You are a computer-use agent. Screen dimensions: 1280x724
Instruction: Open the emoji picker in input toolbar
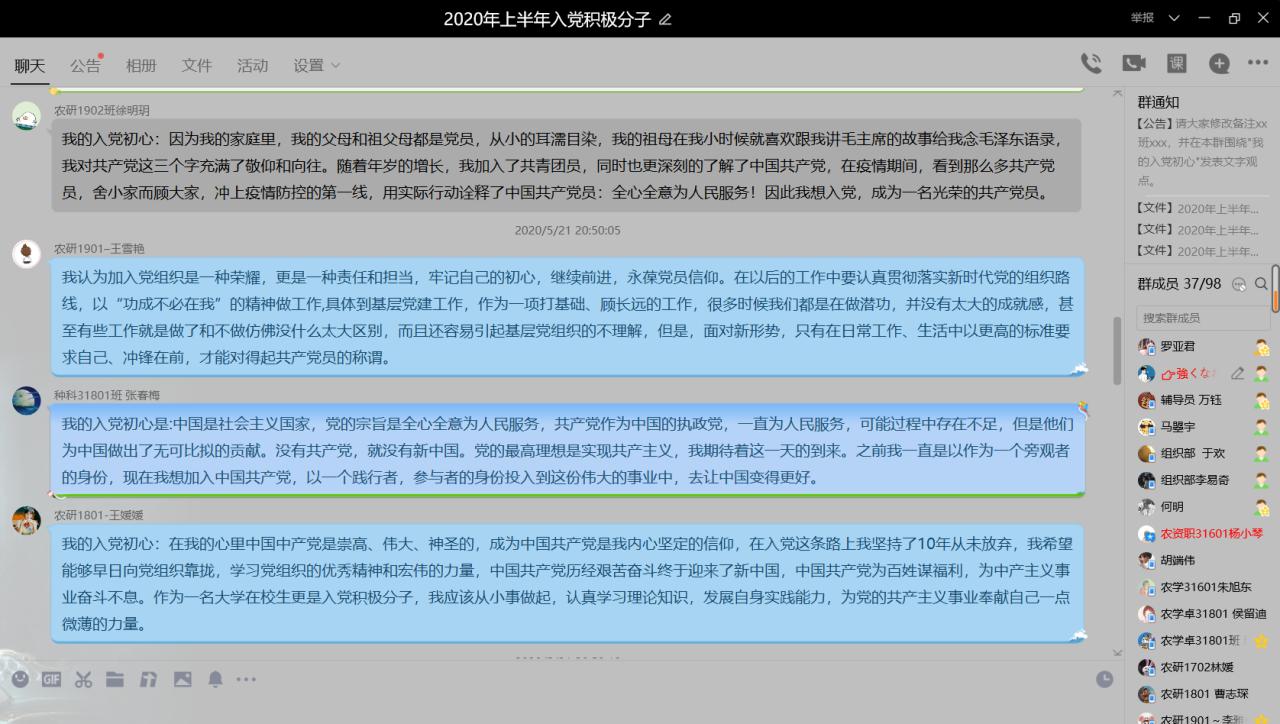20,679
